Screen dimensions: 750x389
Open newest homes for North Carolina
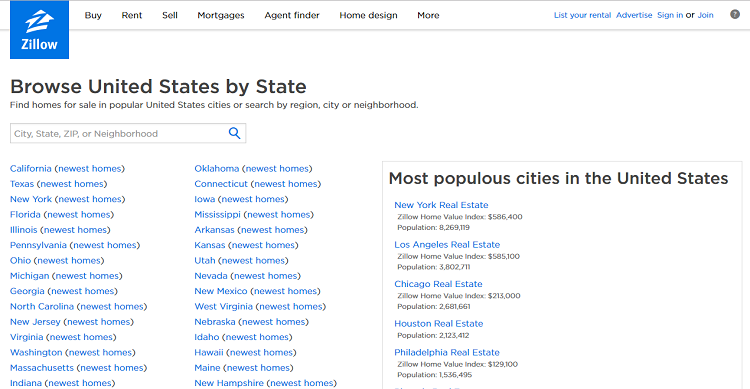(x=112, y=306)
